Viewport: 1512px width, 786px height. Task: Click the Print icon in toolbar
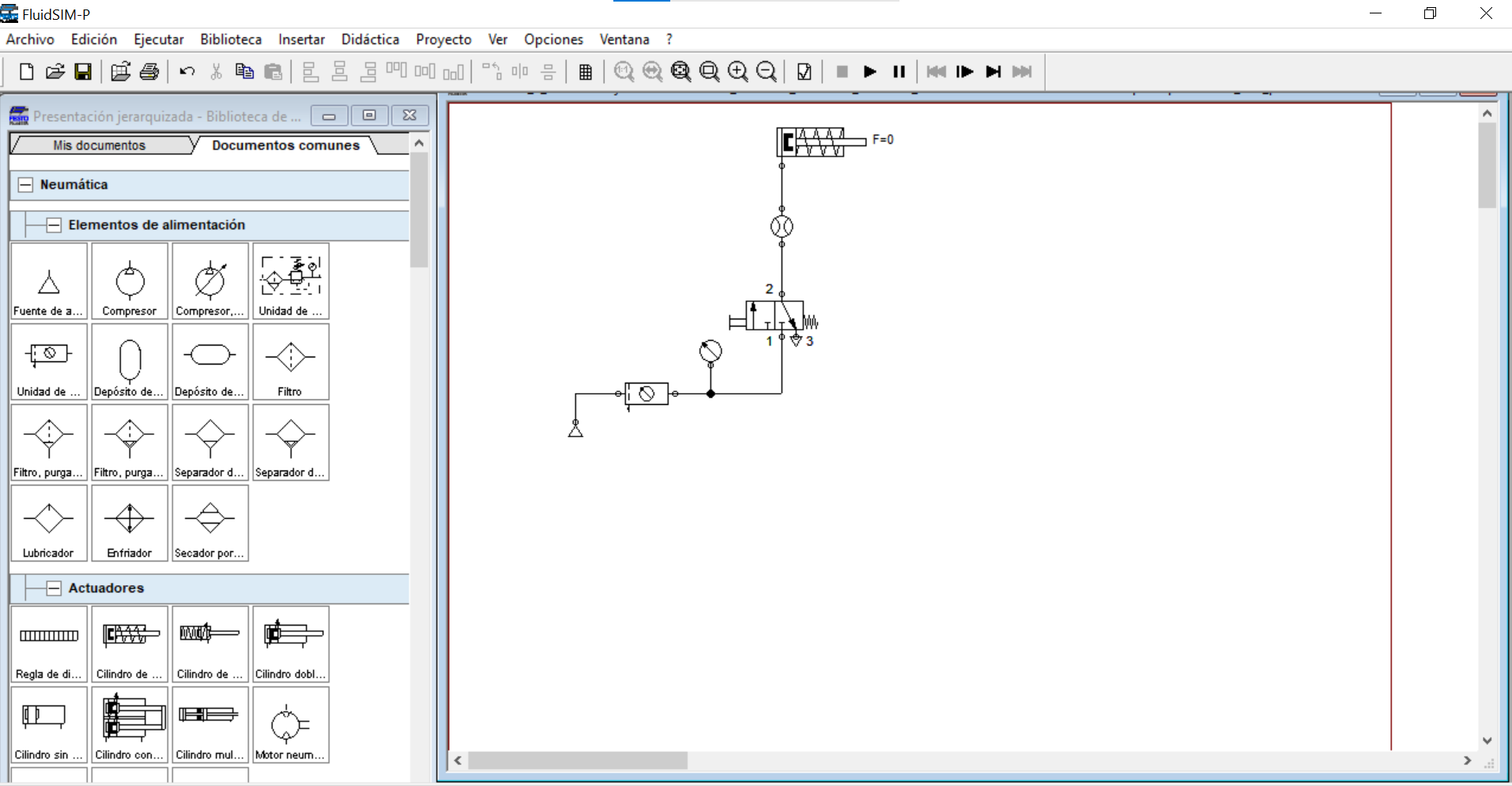click(x=149, y=72)
